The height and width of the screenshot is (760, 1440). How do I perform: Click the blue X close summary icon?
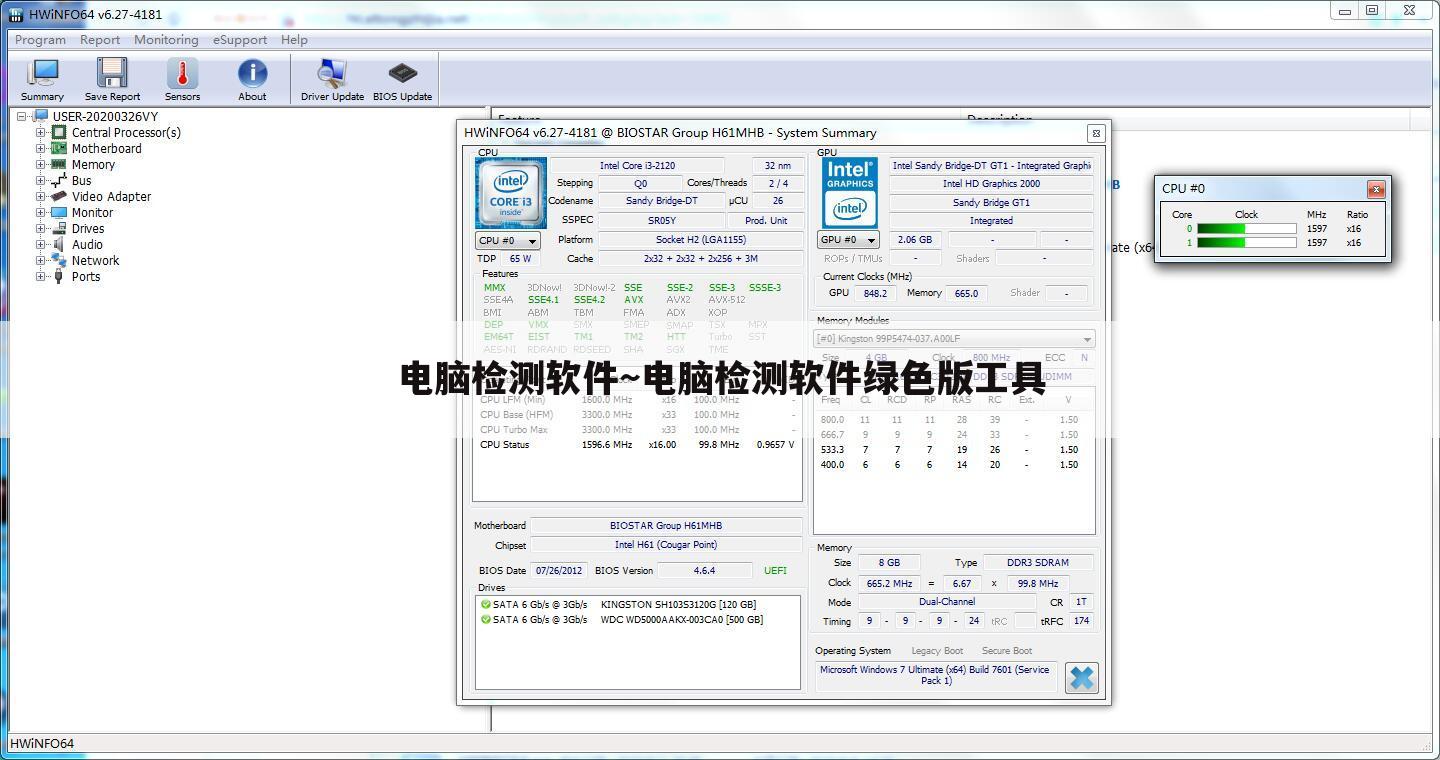click(x=1081, y=678)
